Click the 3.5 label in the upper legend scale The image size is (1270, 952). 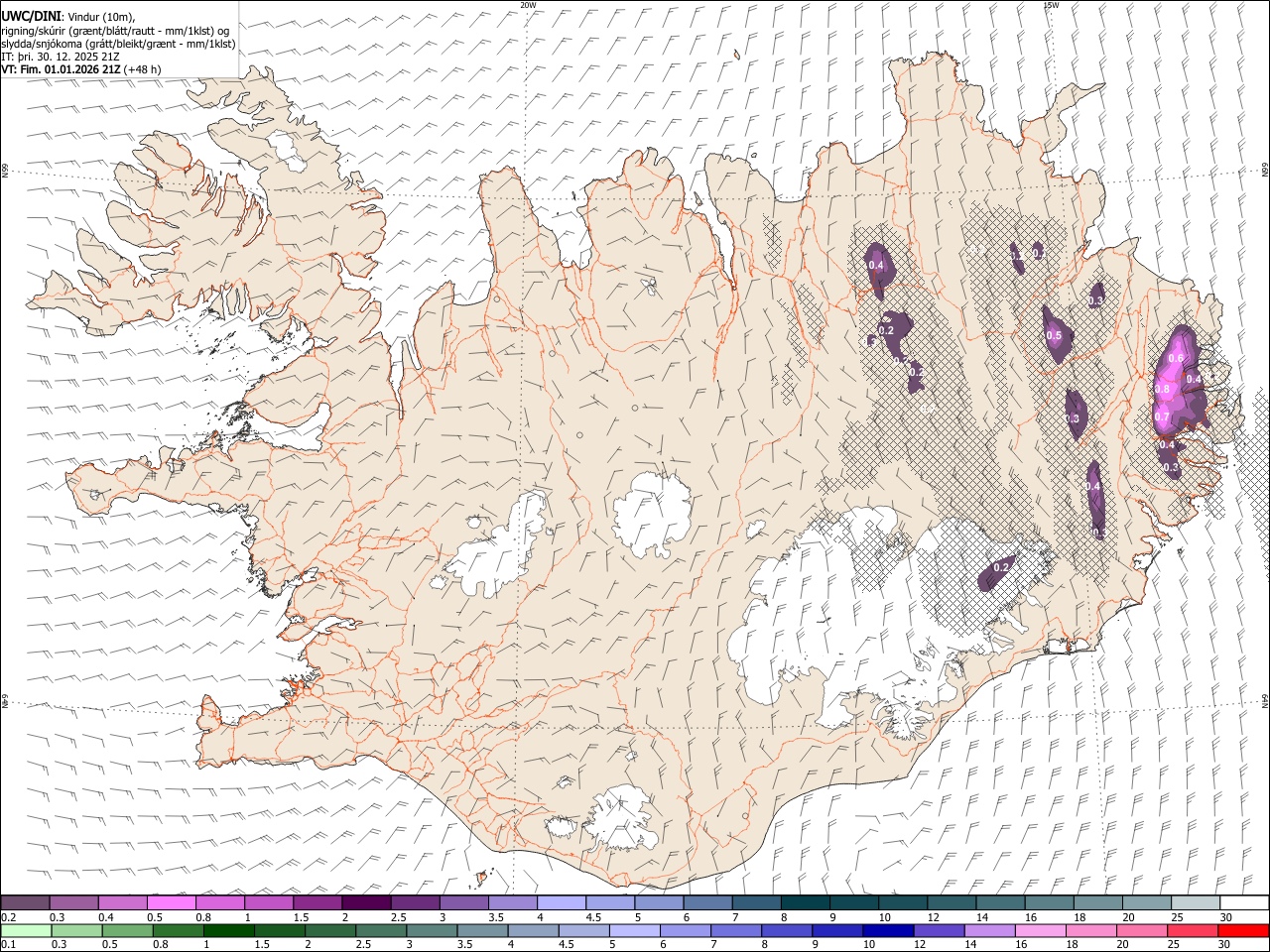[x=495, y=917]
